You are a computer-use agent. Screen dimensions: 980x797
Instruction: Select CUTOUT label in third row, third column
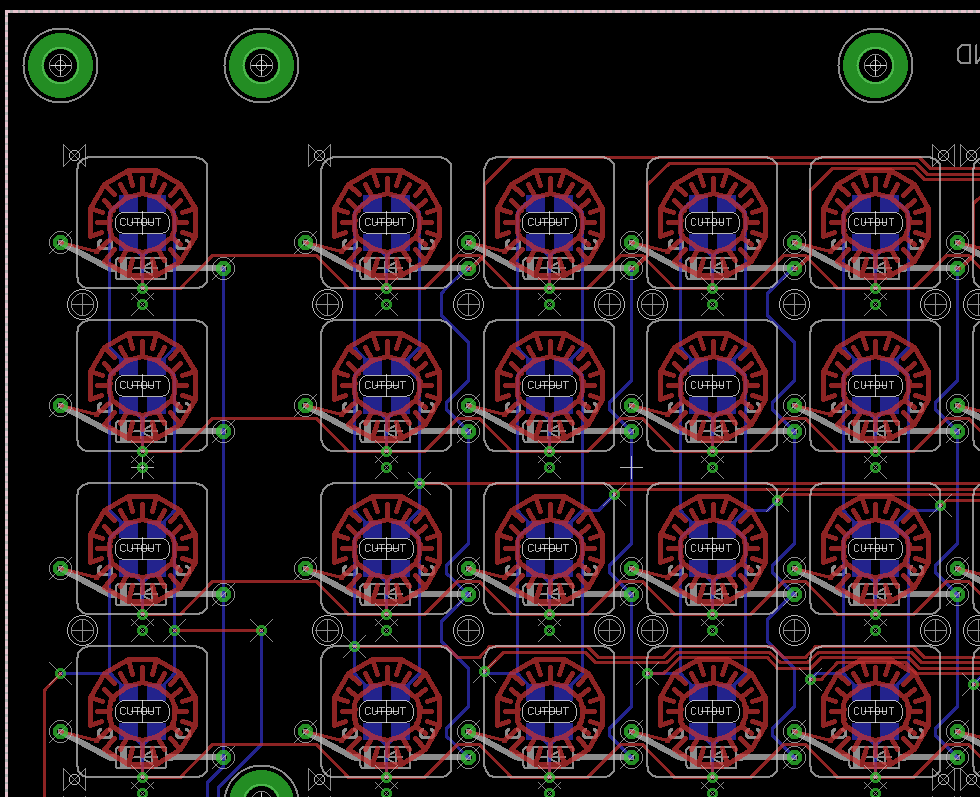pyautogui.click(x=548, y=548)
